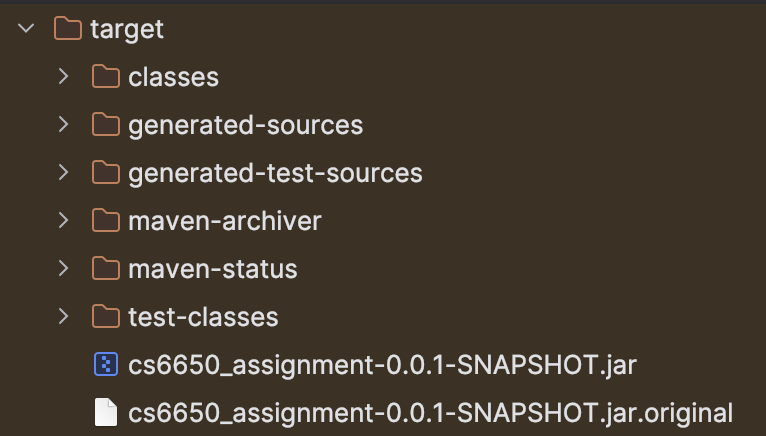Click the maven-status folder icon

click(x=105, y=269)
